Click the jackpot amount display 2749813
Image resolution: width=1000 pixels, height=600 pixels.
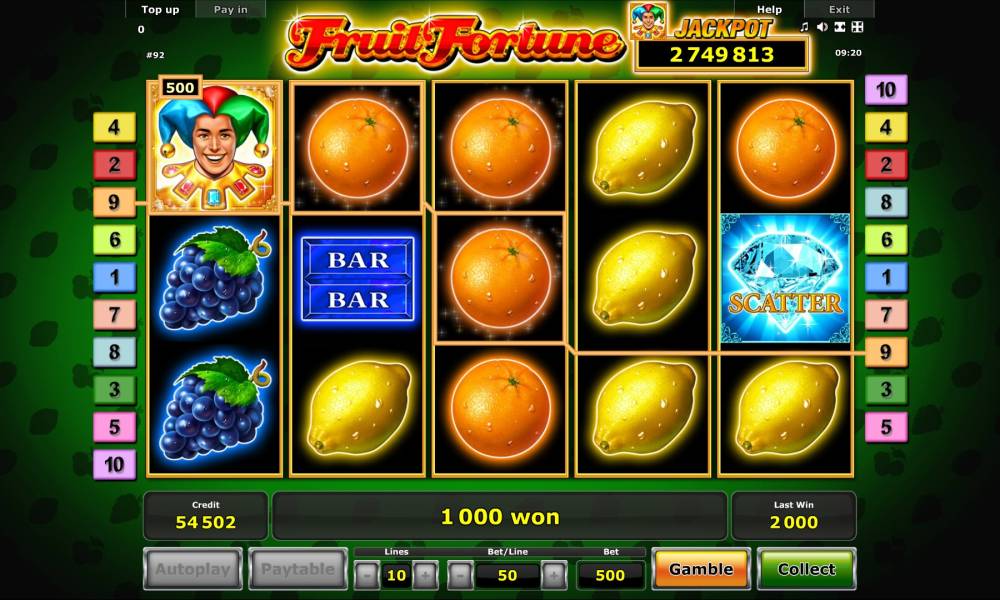[x=722, y=55]
